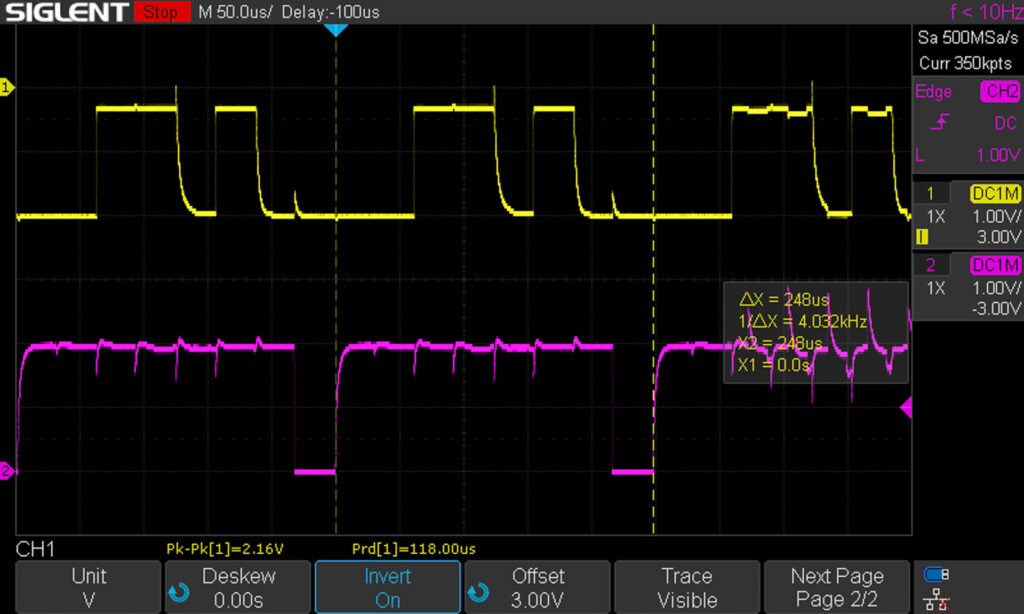The width and height of the screenshot is (1024, 614).
Task: Click the magenta trigger level arrow
Action: tap(906, 408)
